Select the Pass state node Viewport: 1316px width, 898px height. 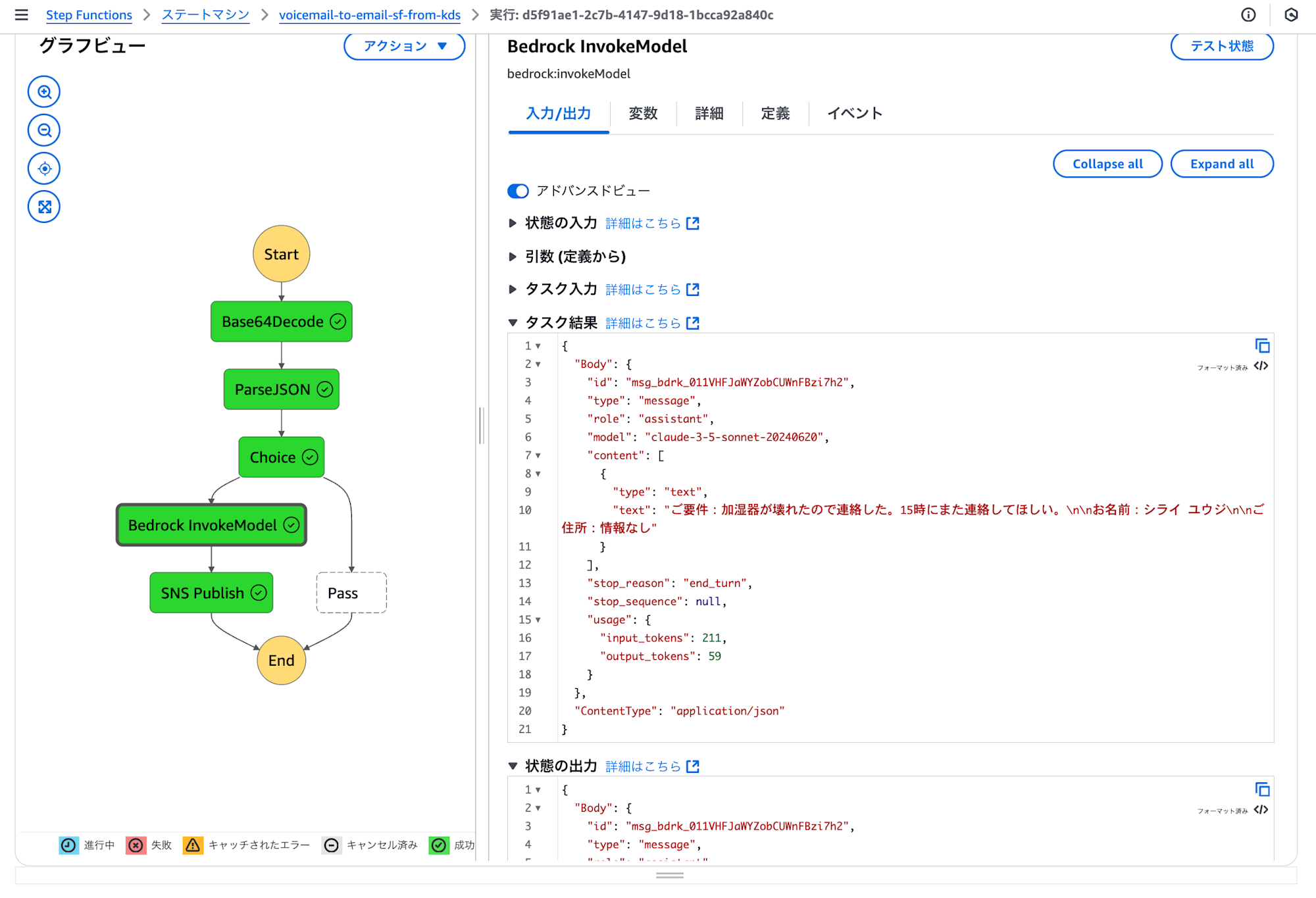click(x=351, y=593)
